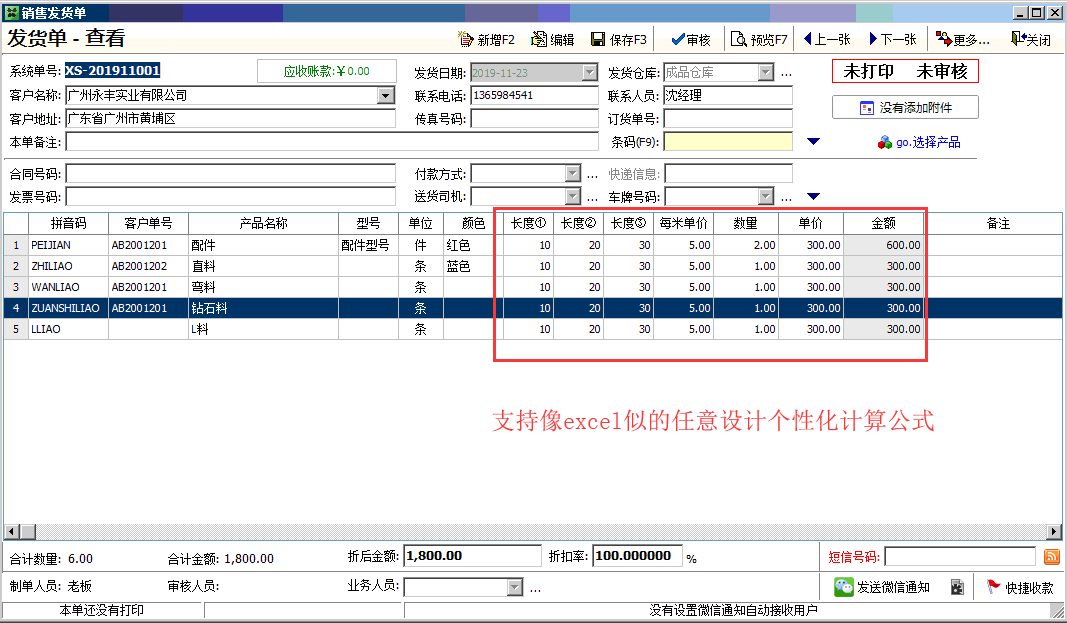The height and width of the screenshot is (623, 1067).
Task: Open the 业务人员 salesperson dropdown
Action: (x=515, y=586)
